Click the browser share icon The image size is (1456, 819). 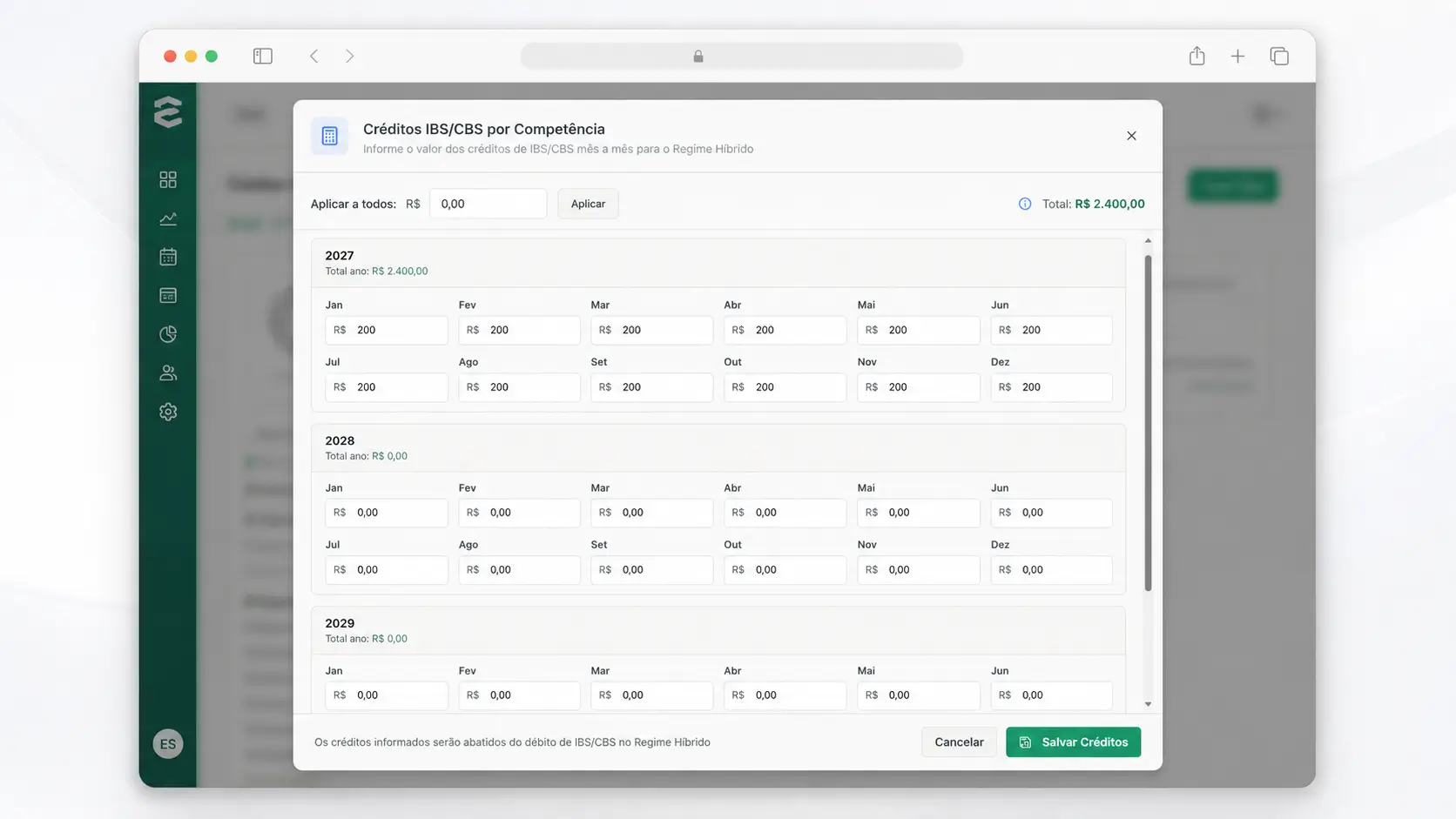click(x=1197, y=56)
